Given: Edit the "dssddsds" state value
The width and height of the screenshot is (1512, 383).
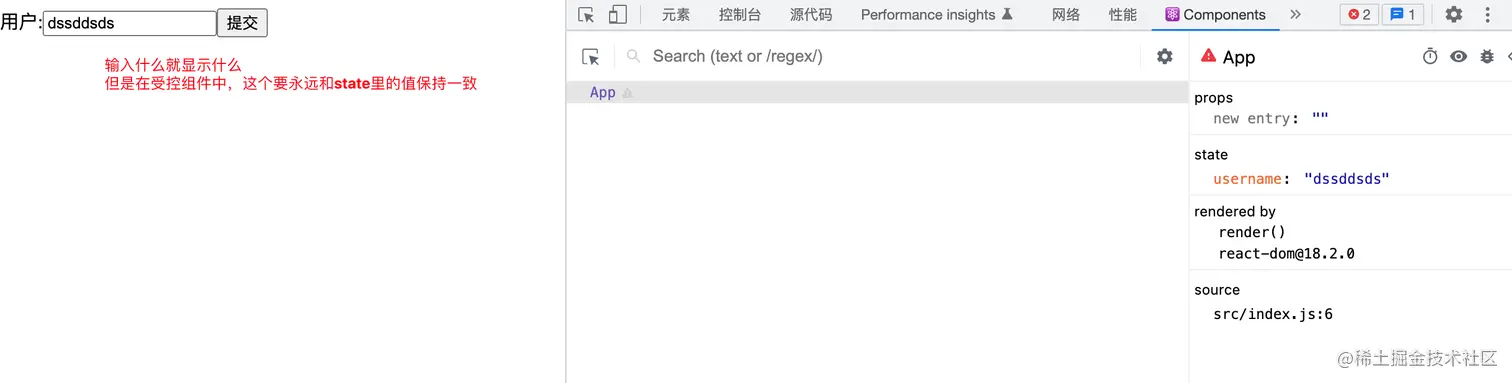Looking at the screenshot, I should pyautogui.click(x=1347, y=179).
